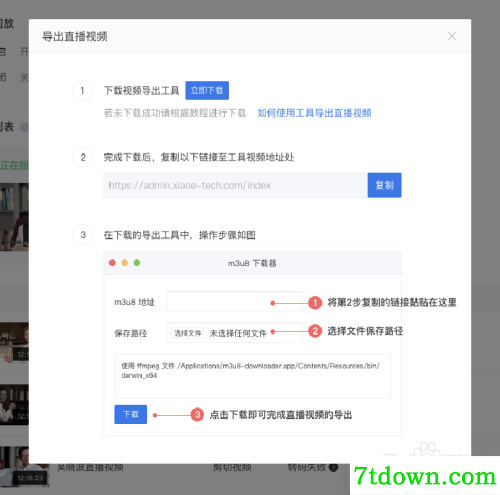500x495 pixels.
Task: Click the m3u8 下载器 window title
Action: click(x=252, y=263)
